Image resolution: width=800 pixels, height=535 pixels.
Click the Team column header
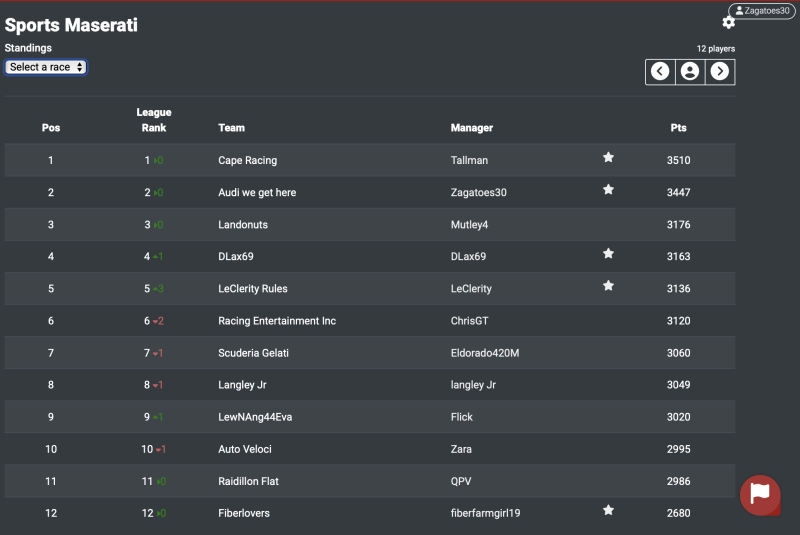(x=231, y=128)
